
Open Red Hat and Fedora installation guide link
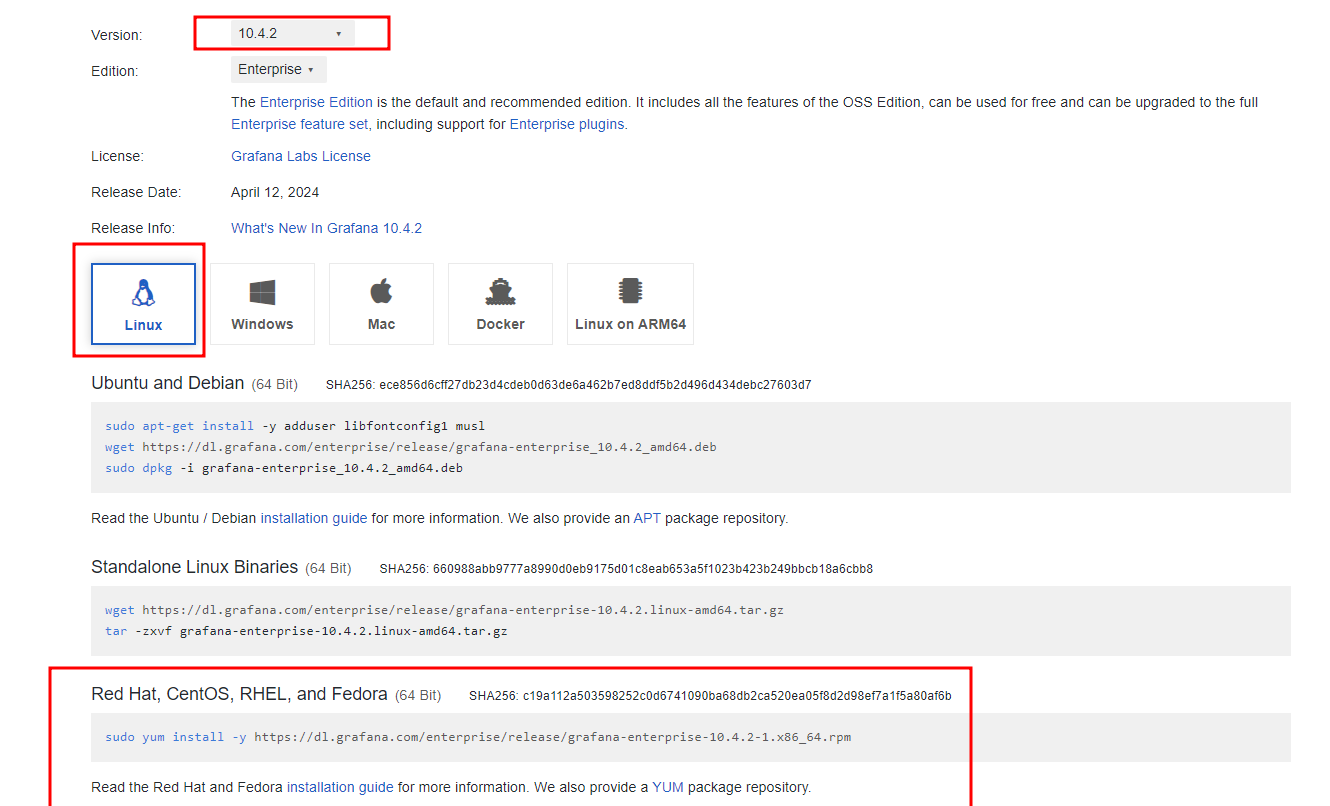pyautogui.click(x=340, y=787)
